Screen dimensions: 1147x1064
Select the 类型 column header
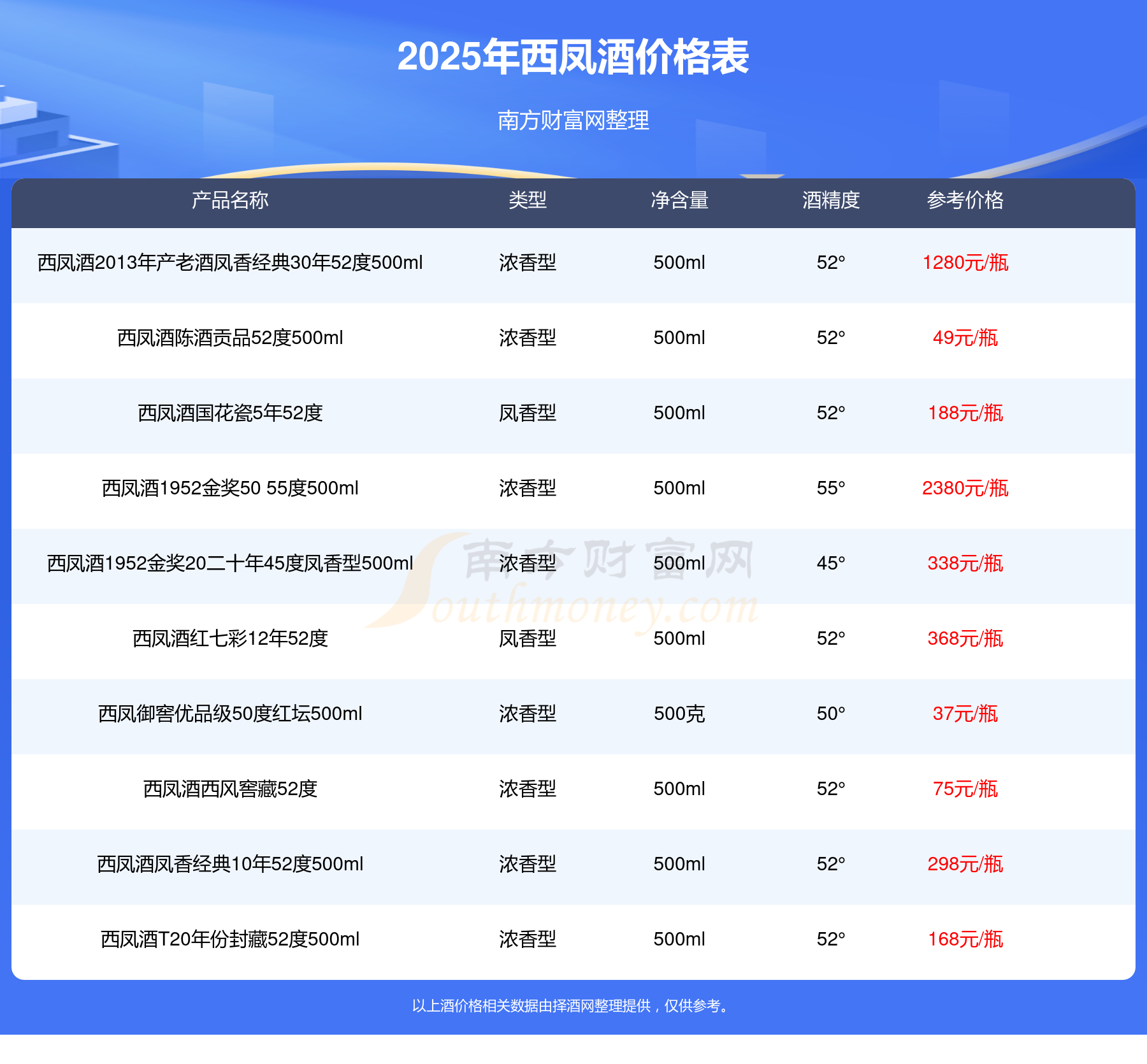528,200
